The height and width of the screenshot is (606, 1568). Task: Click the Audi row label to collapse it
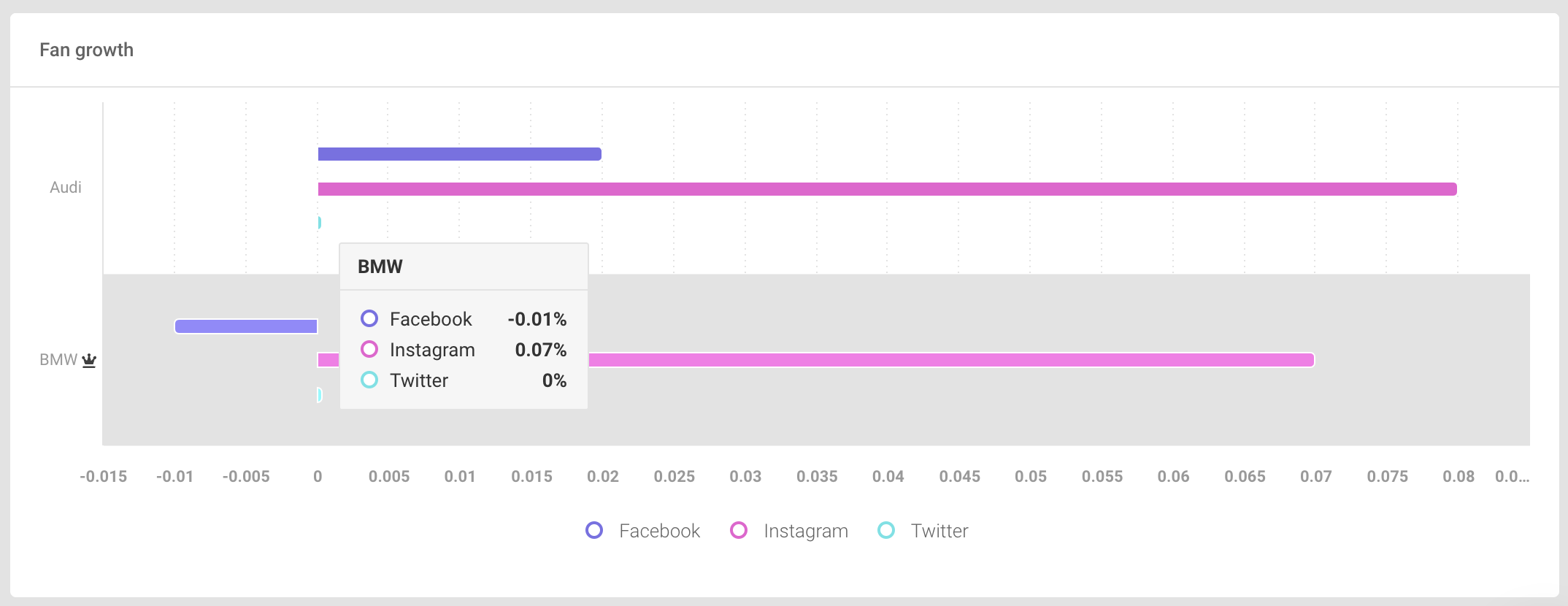tap(65, 186)
